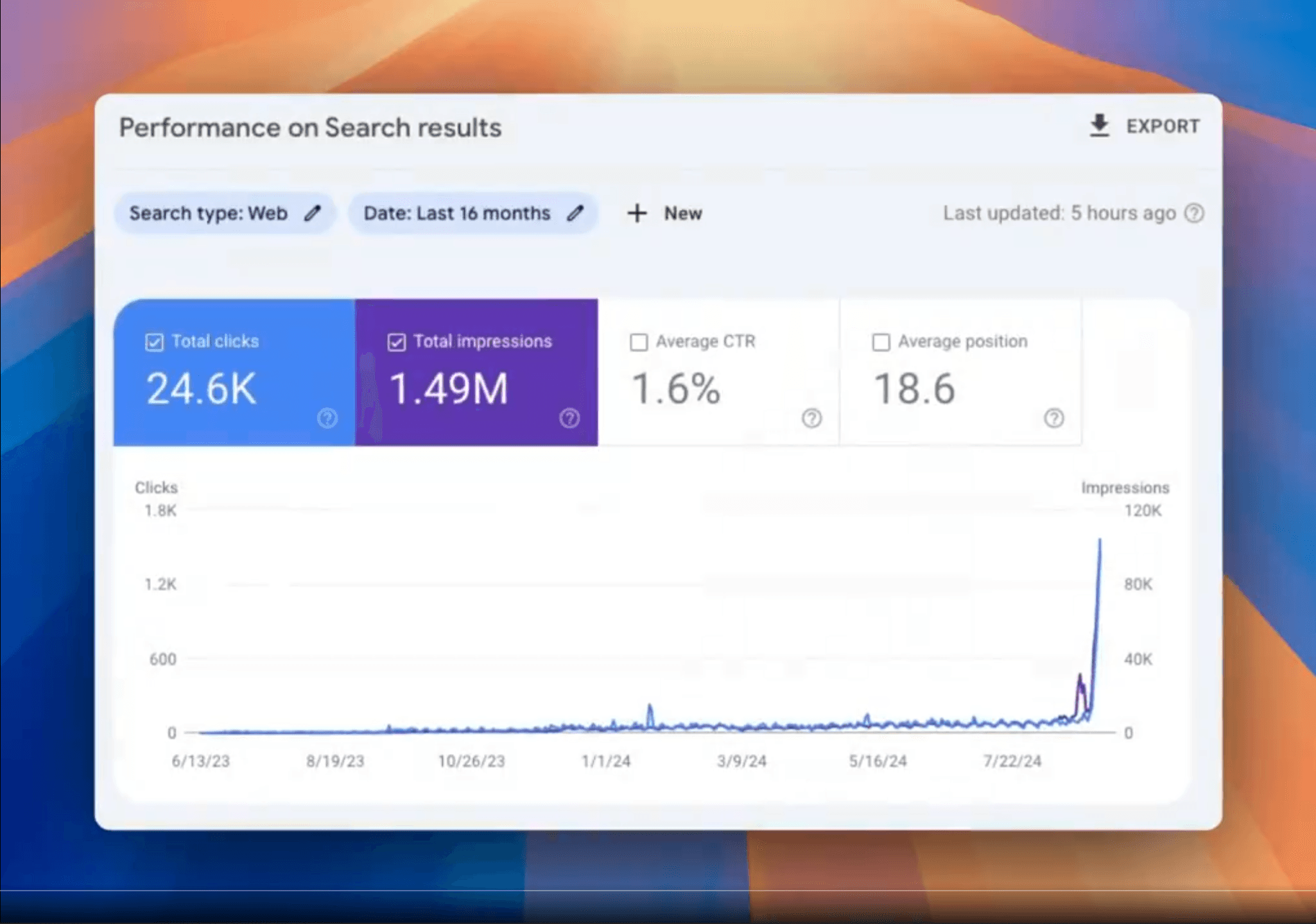
Task: Open help icon beside Last updated
Action: point(1194,213)
